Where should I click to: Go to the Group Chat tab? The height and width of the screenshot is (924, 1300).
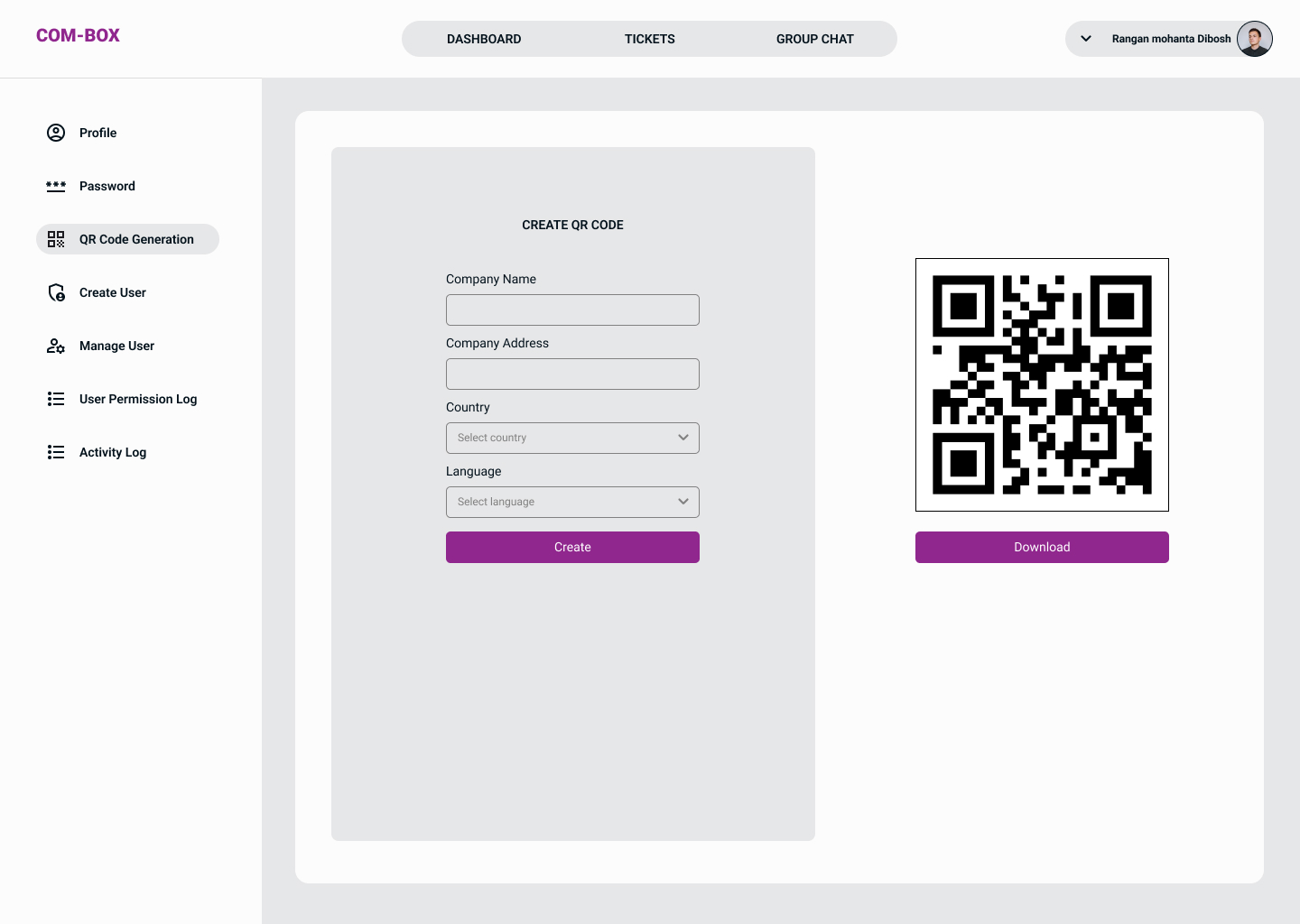(815, 39)
